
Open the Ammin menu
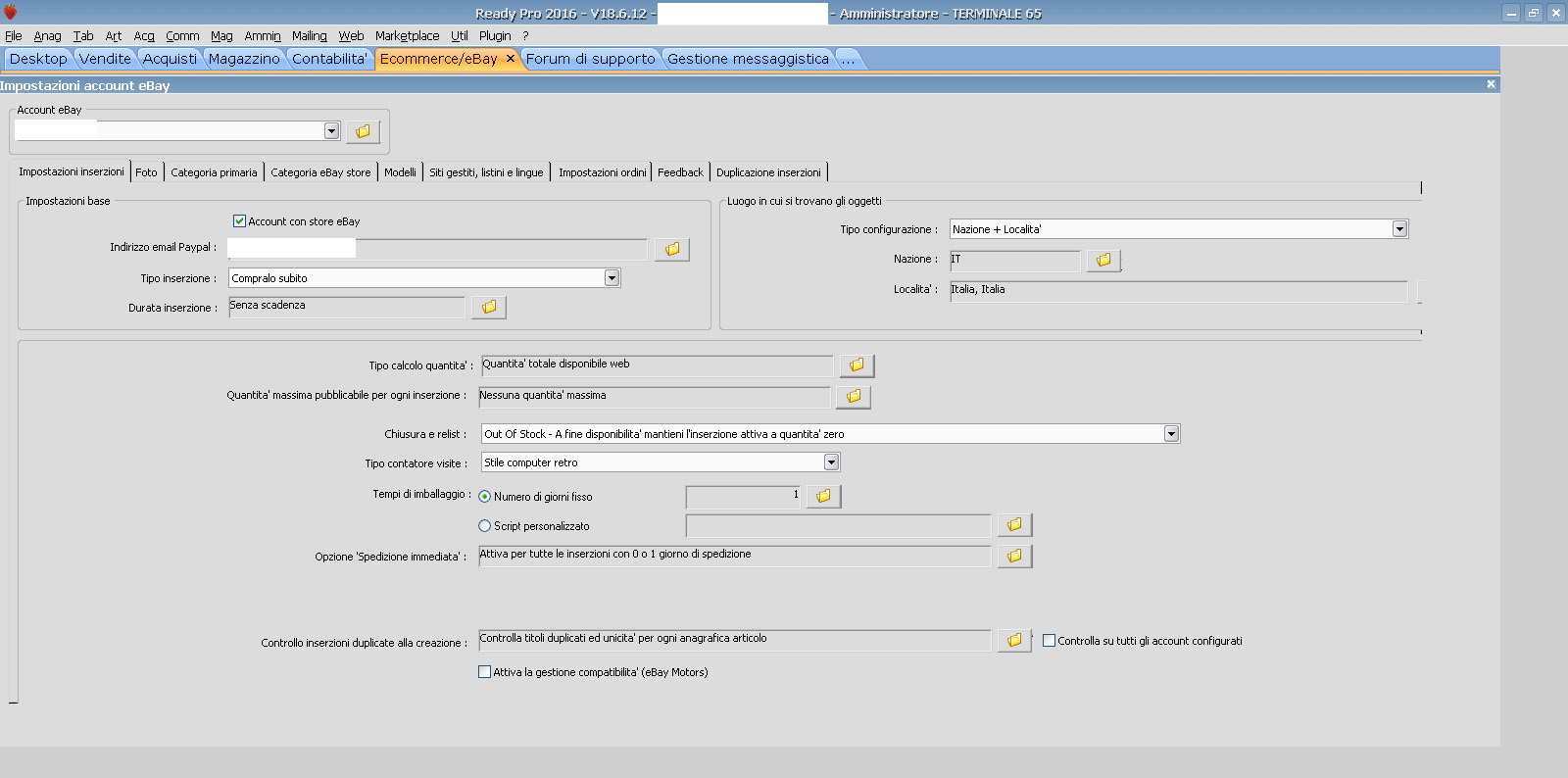[x=263, y=36]
